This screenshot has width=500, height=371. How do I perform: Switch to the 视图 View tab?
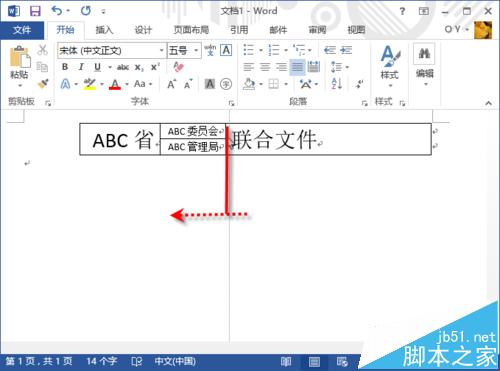pyautogui.click(x=356, y=30)
